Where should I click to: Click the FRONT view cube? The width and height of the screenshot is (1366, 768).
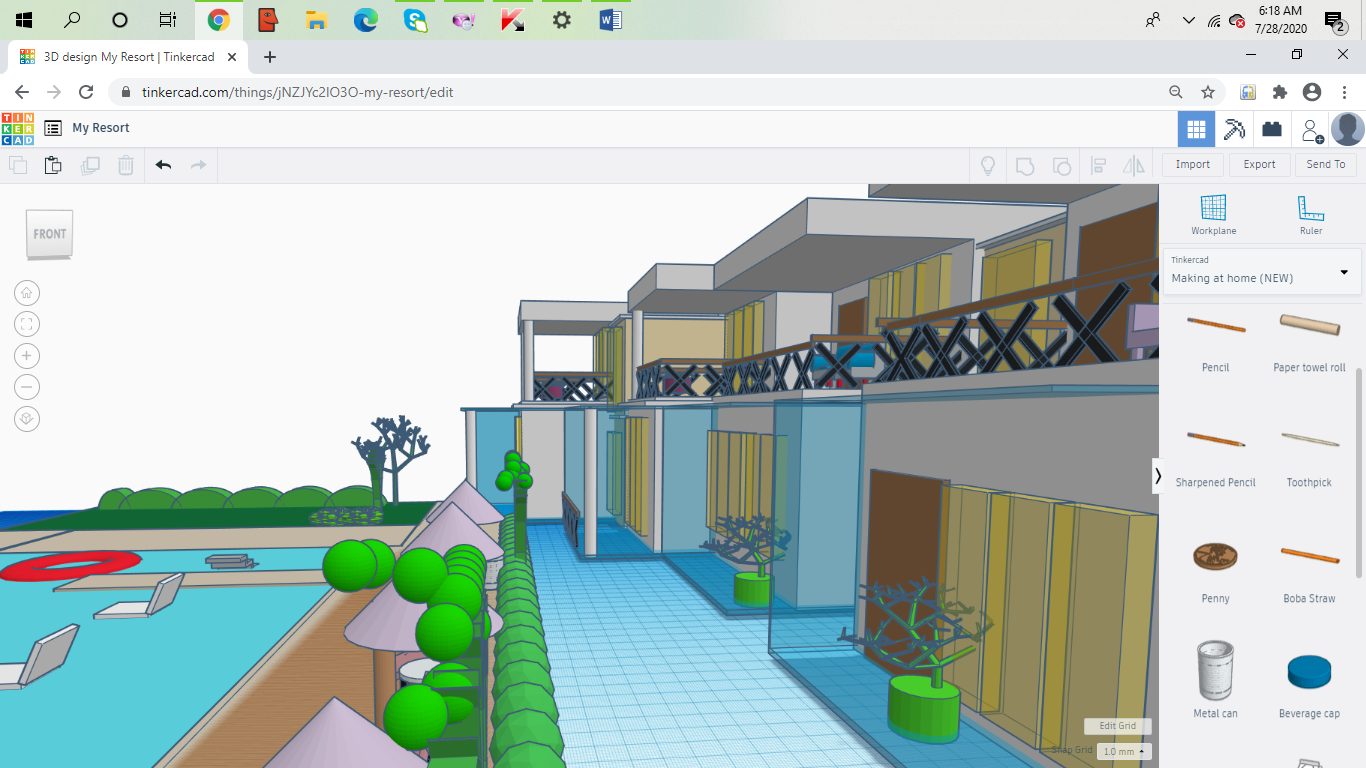pyautogui.click(x=49, y=235)
